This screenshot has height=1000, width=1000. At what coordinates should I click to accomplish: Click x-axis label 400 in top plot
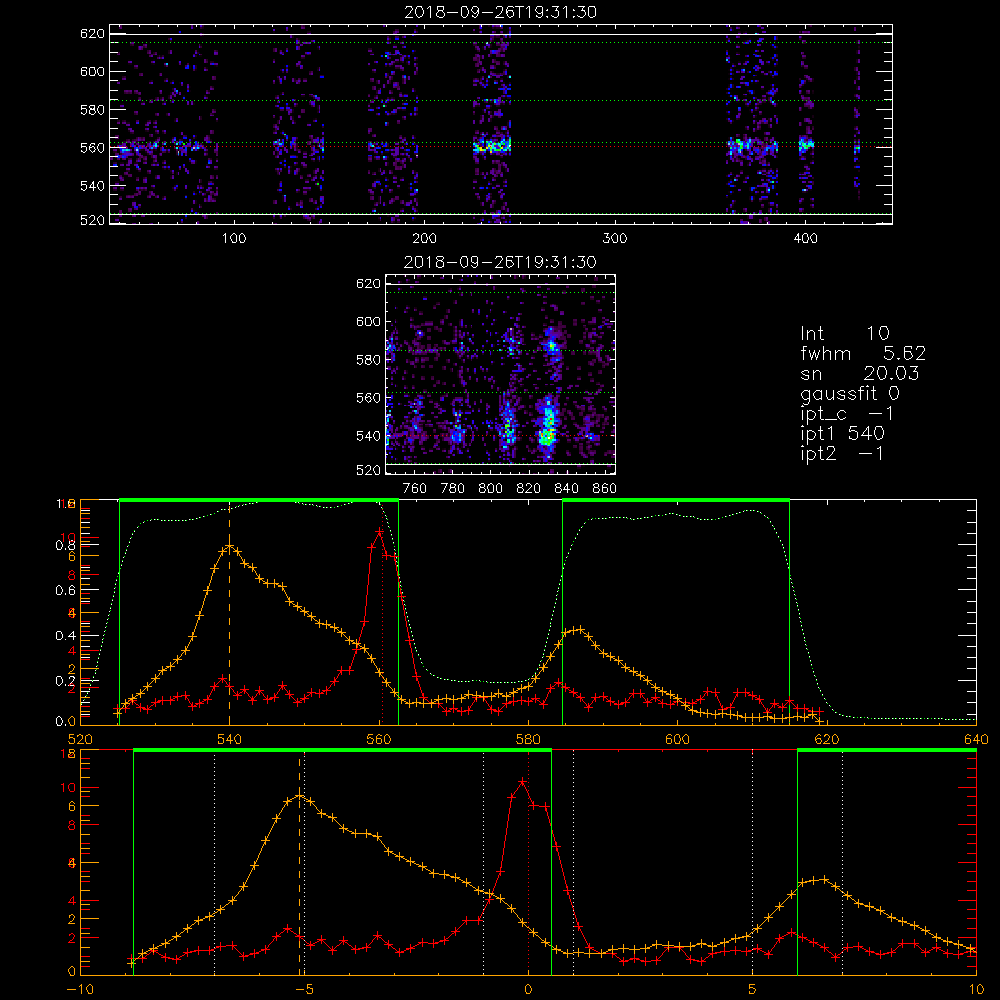coord(805,239)
